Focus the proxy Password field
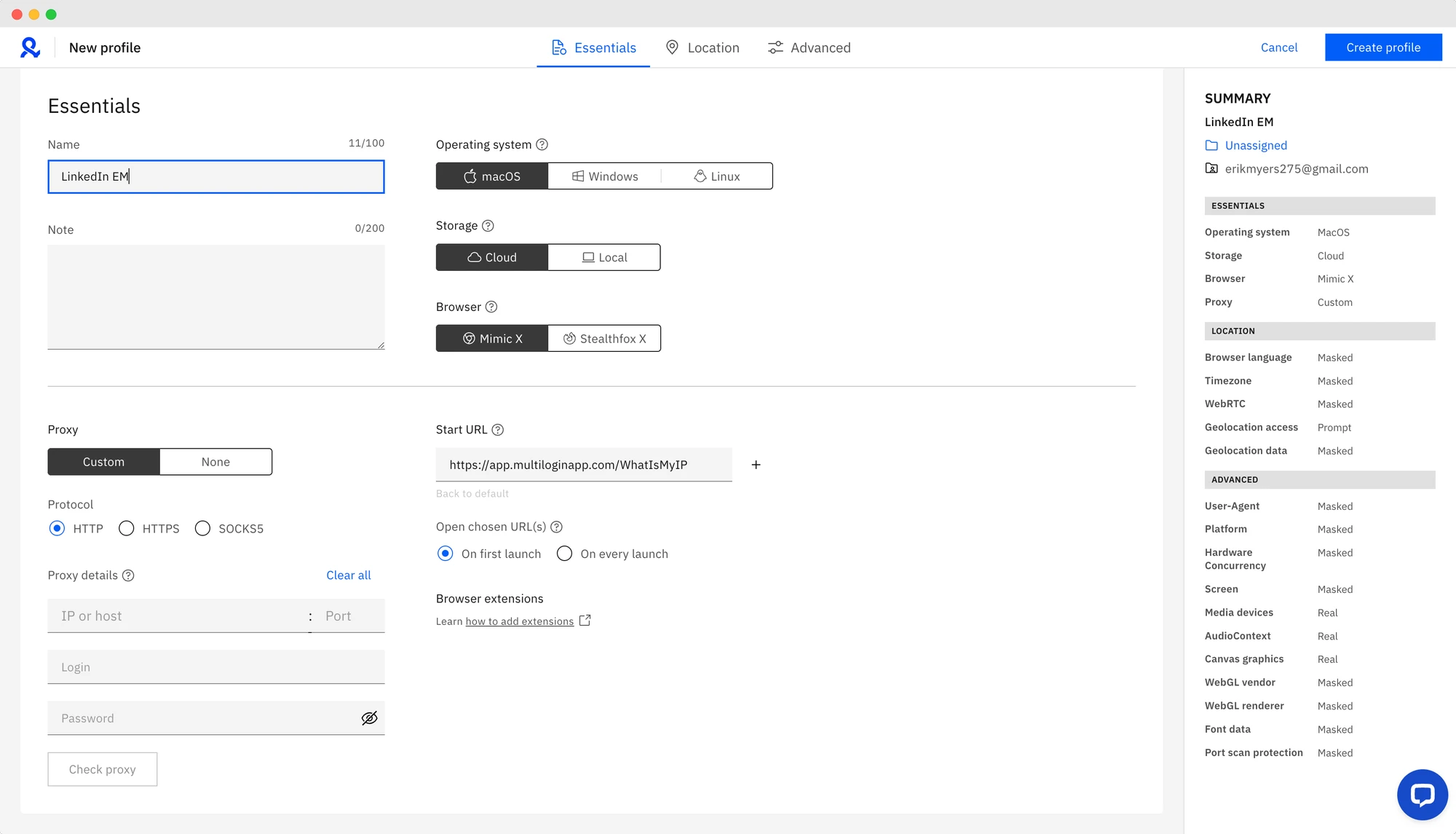Screen dimensions: 1456x834 [216, 718]
